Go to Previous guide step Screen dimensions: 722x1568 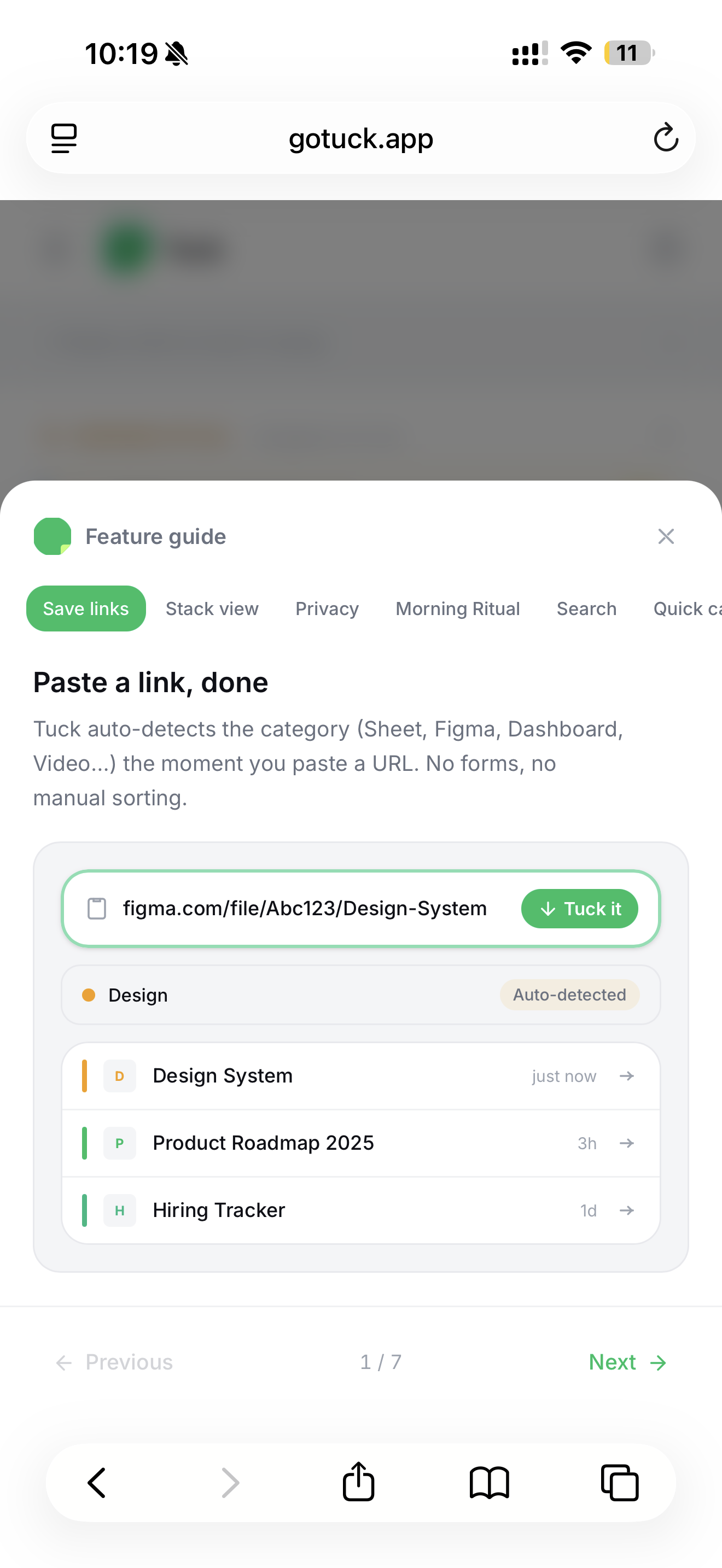click(114, 1362)
